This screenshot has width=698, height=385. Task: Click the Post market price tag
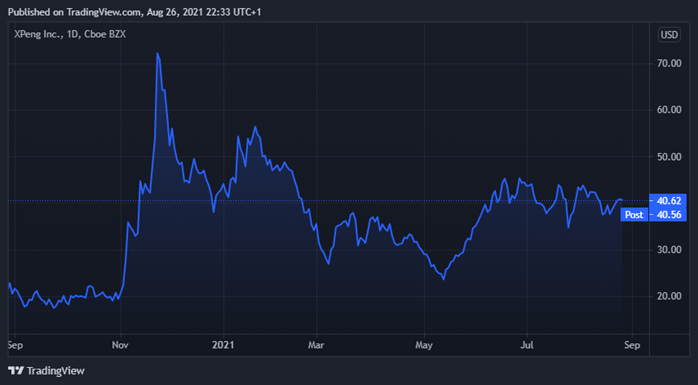(634, 215)
